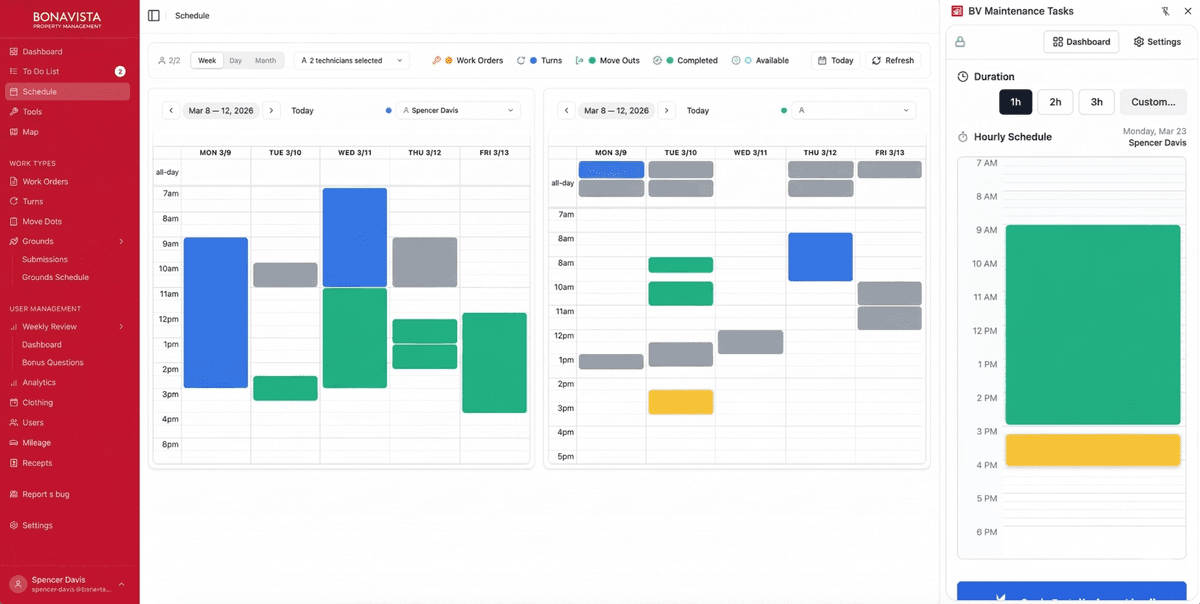The image size is (1200, 604).
Task: Expand the Spencer Davis calendar dropdown
Action: point(460,110)
